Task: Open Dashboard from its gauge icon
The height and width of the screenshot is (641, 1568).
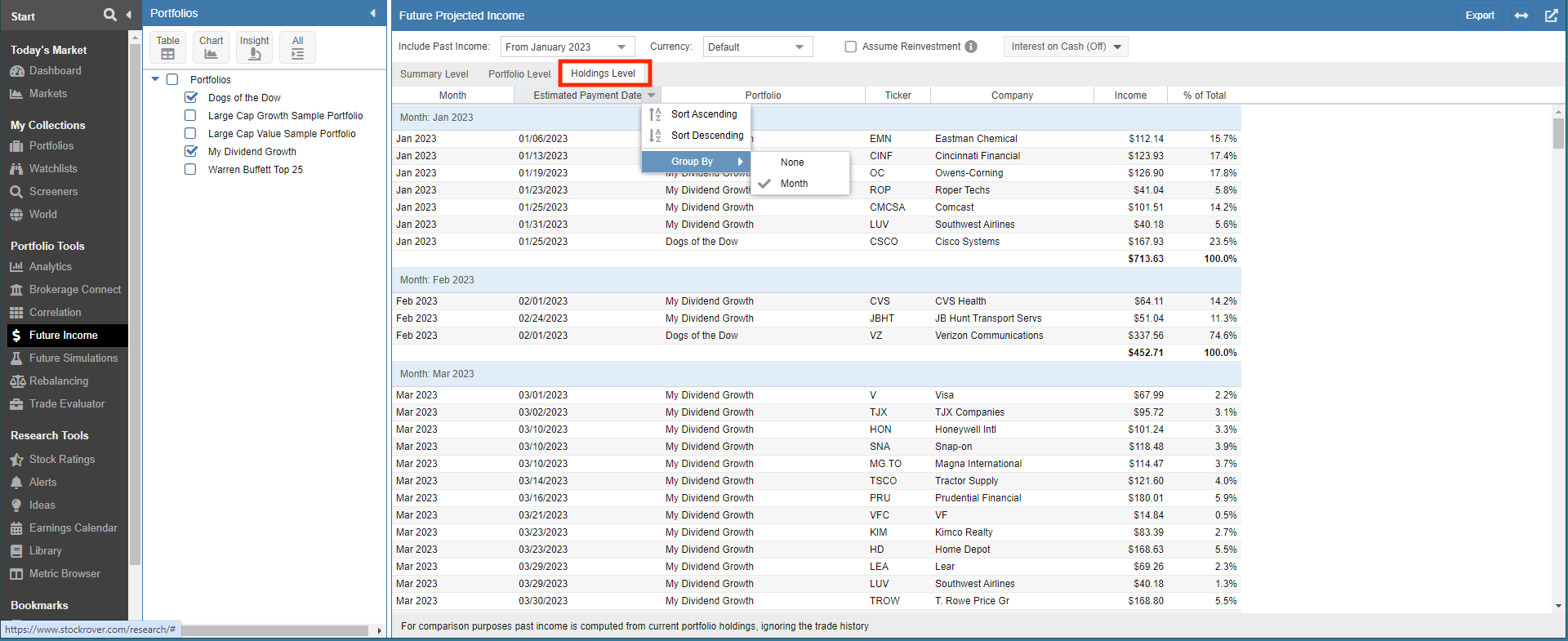Action: click(x=16, y=71)
